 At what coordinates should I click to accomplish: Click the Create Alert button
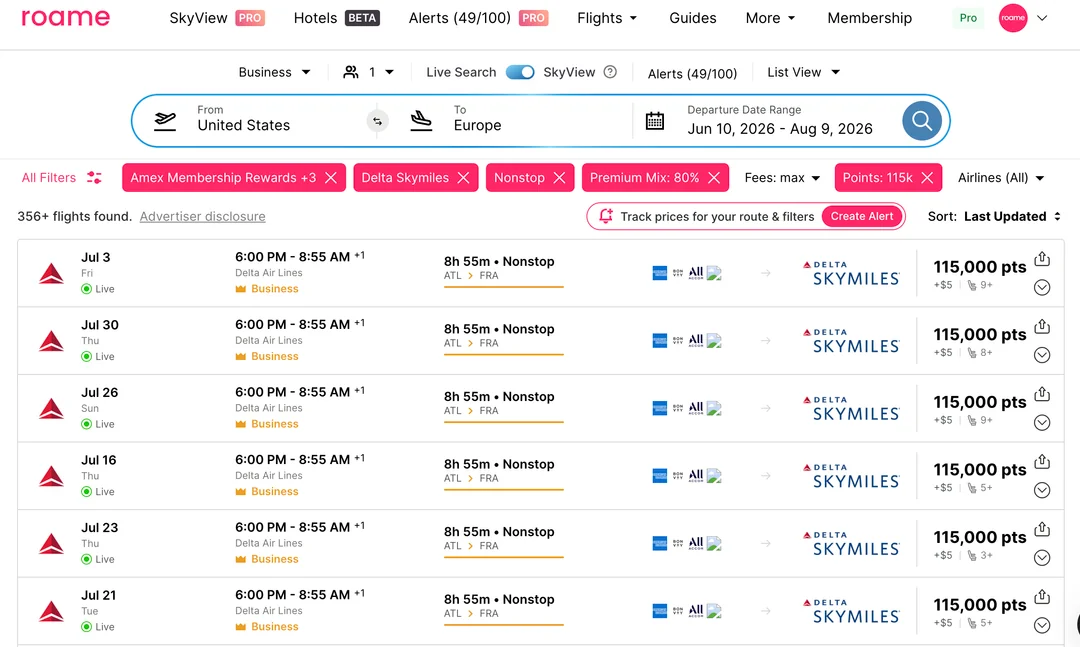click(x=862, y=216)
